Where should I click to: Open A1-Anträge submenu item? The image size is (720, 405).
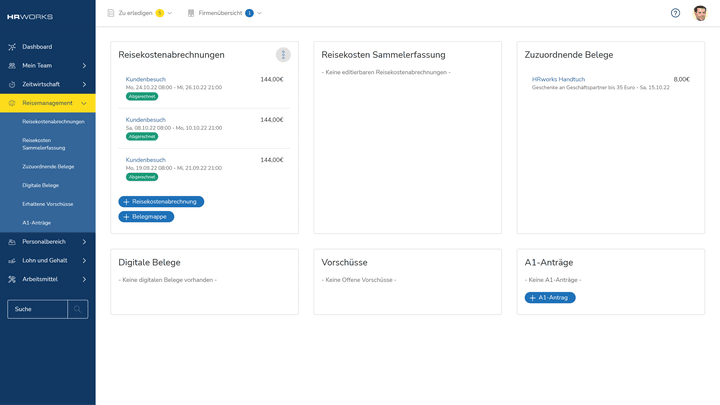tap(37, 223)
